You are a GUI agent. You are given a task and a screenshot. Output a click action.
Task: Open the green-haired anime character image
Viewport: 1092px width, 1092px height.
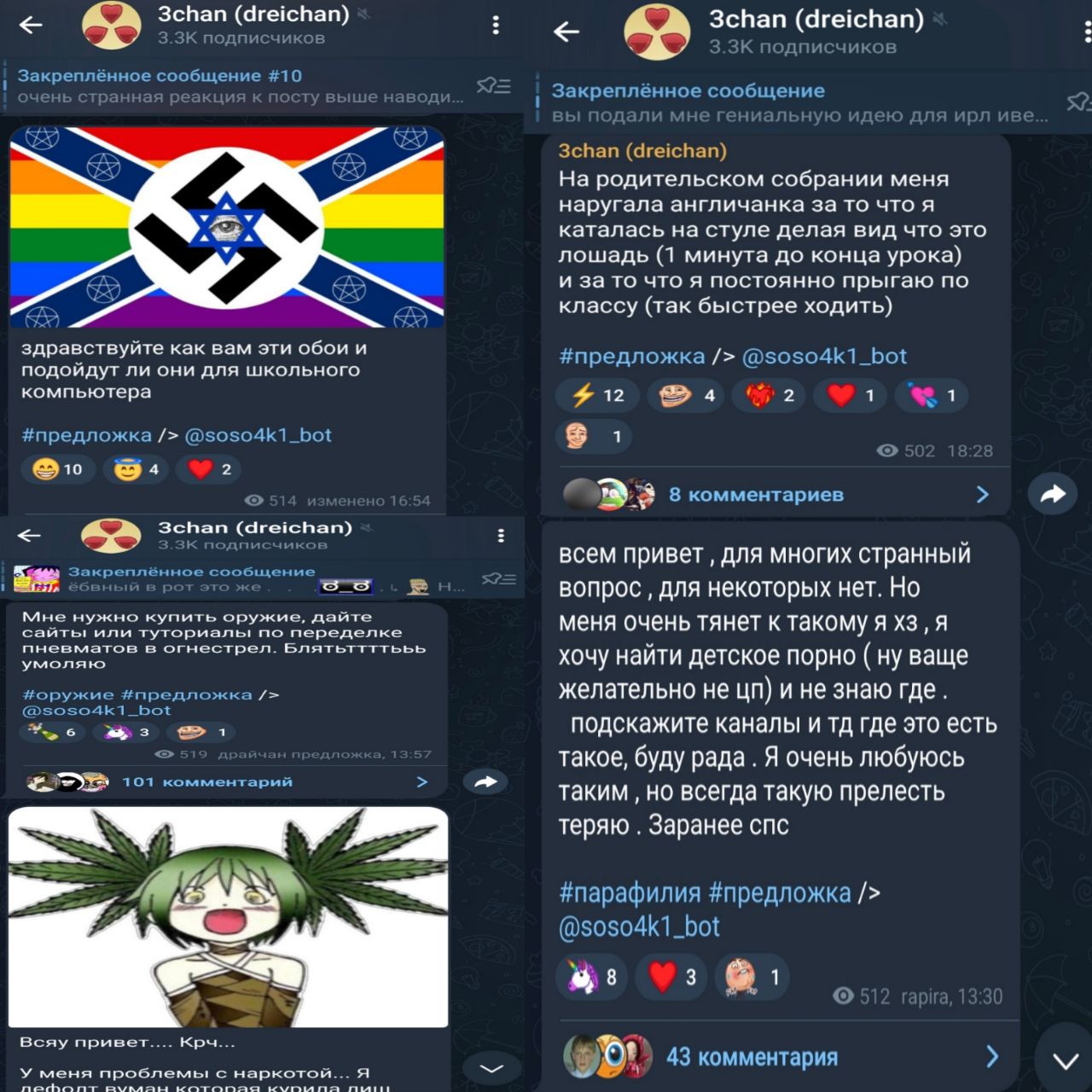click(x=228, y=917)
